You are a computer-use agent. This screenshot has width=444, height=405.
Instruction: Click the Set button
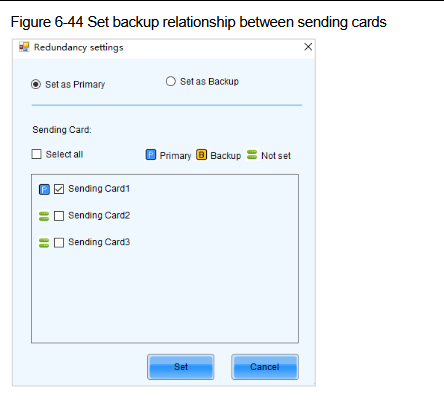click(x=181, y=367)
